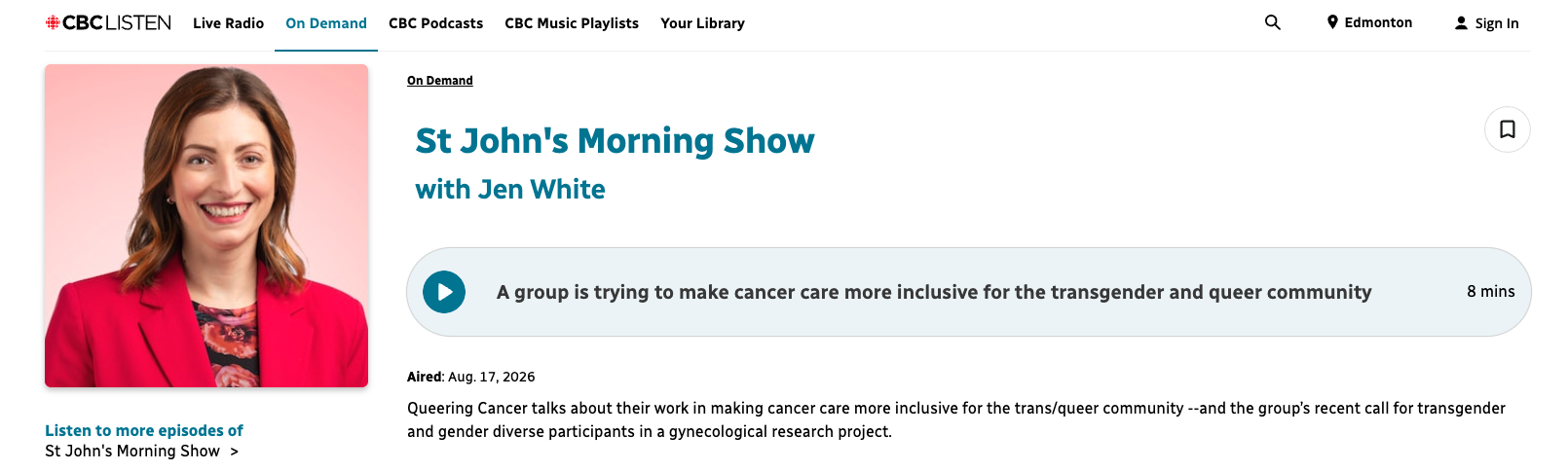Image resolution: width=1568 pixels, height=471 pixels.
Task: Open Listen to more episodes link
Action: [x=144, y=430]
